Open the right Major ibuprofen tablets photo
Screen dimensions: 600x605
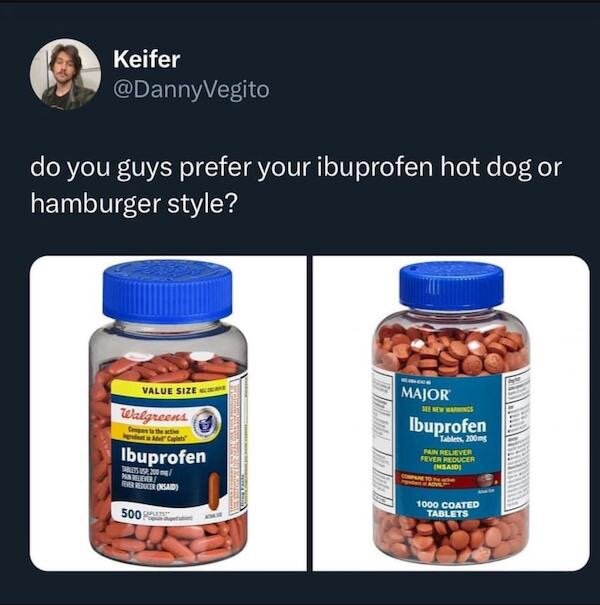tap(451, 413)
